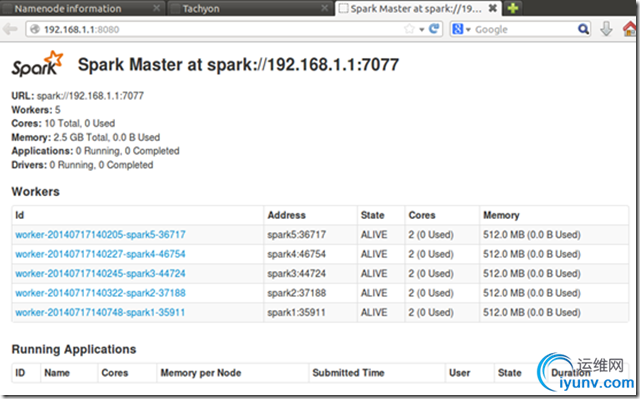The width and height of the screenshot is (640, 399).
Task: Click the cores value in the spark3 row
Action: pos(431,273)
